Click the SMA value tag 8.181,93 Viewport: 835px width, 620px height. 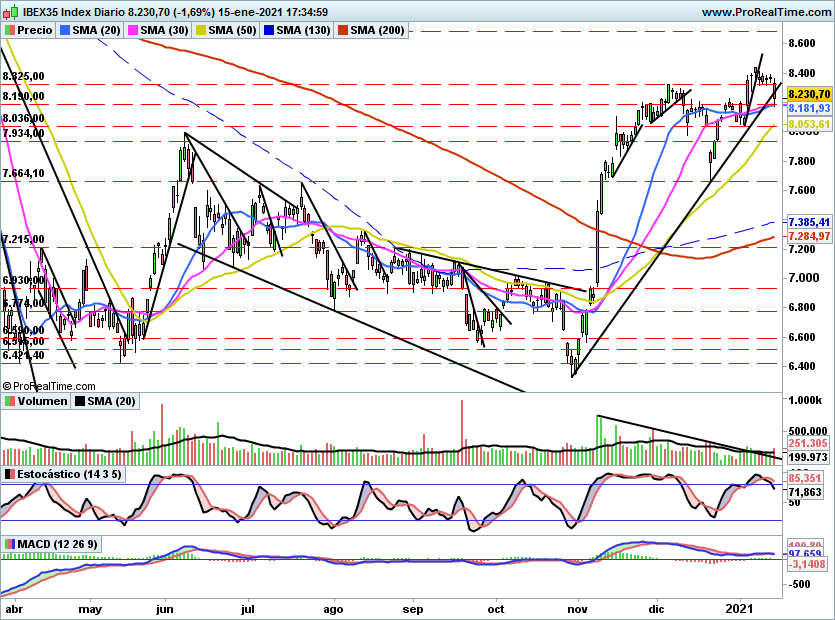(x=809, y=108)
